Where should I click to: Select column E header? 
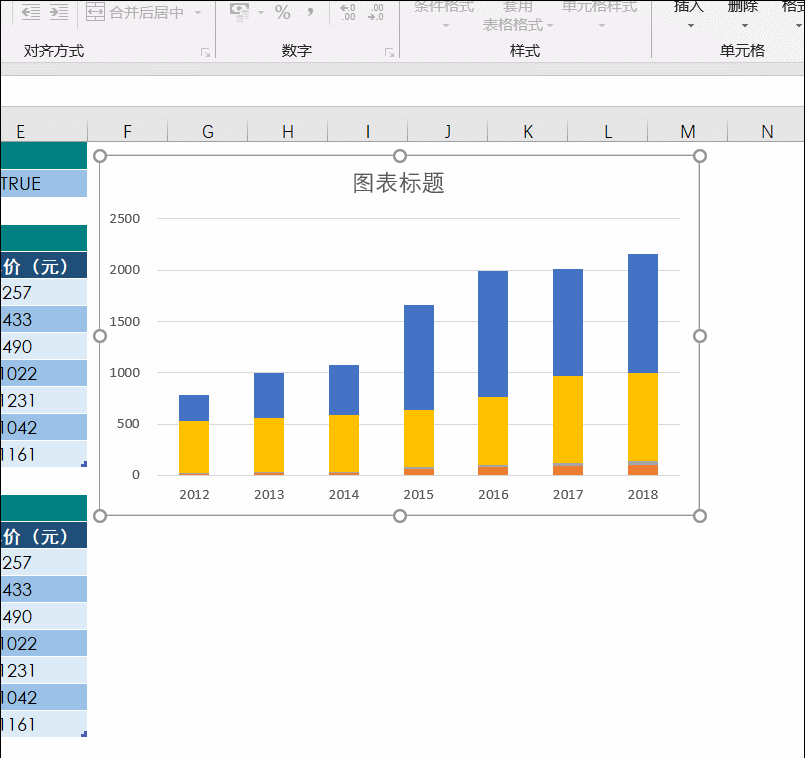tap(44, 131)
